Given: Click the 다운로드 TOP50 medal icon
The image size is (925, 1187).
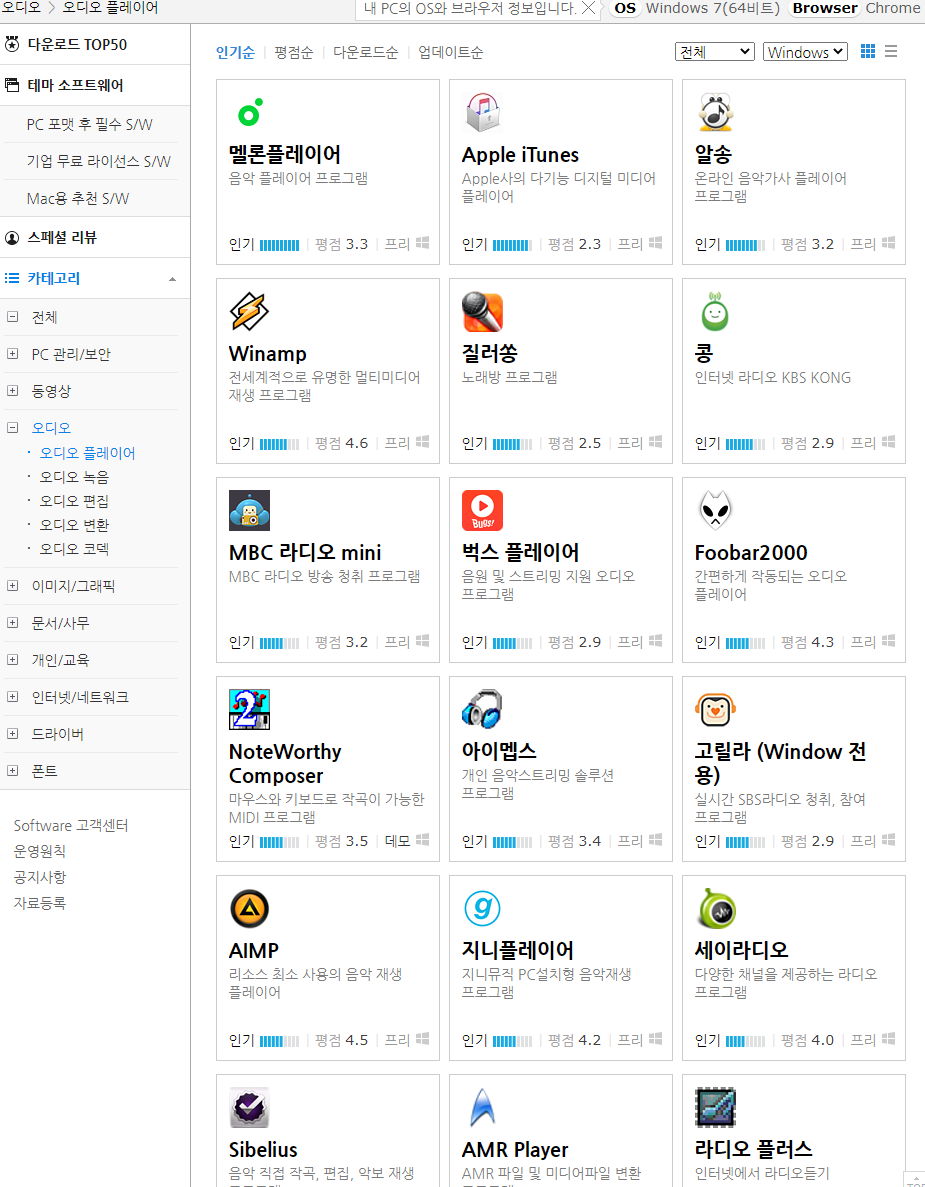Looking at the screenshot, I should pyautogui.click(x=11, y=44).
